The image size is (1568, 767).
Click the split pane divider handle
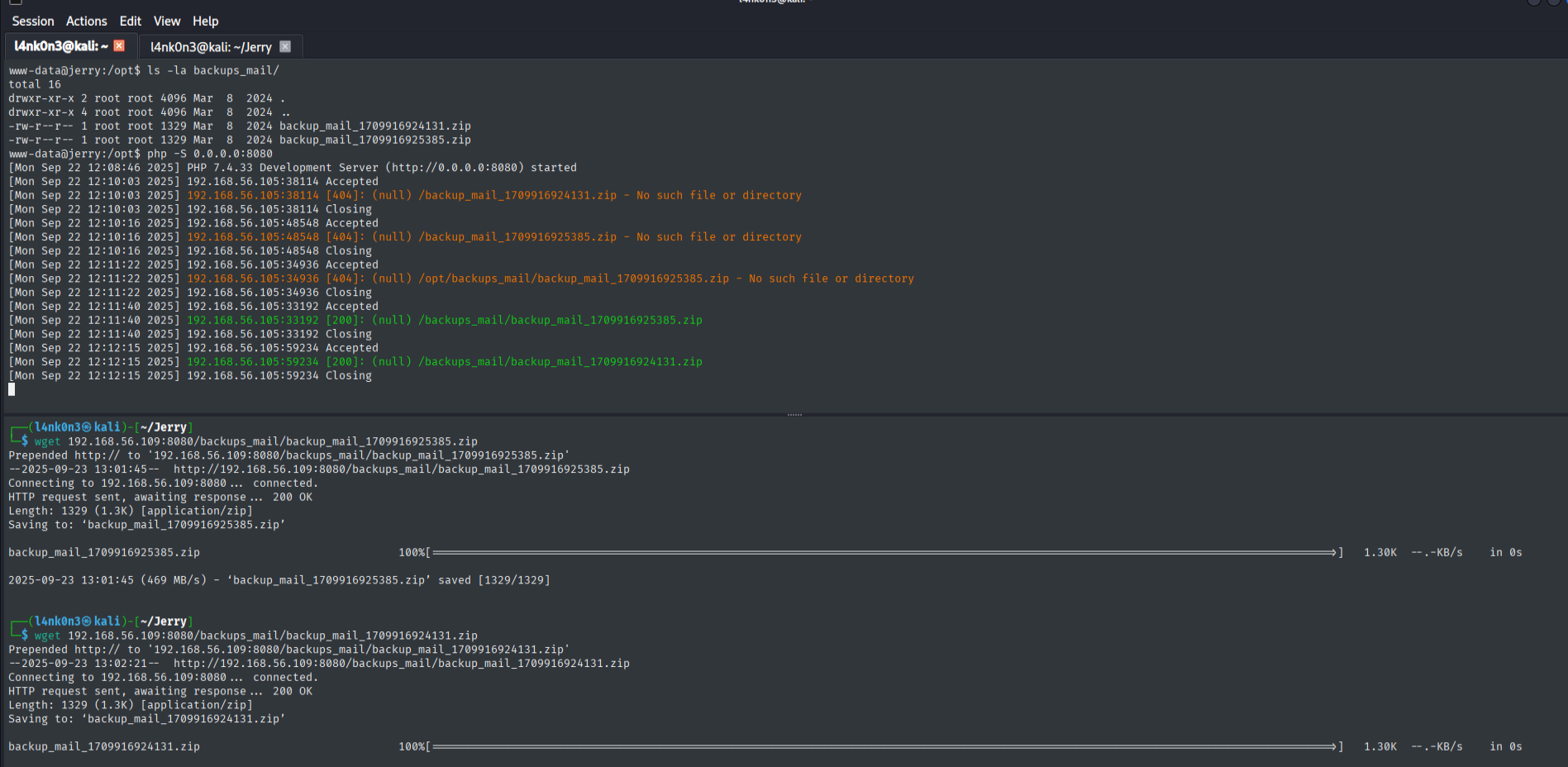point(794,414)
